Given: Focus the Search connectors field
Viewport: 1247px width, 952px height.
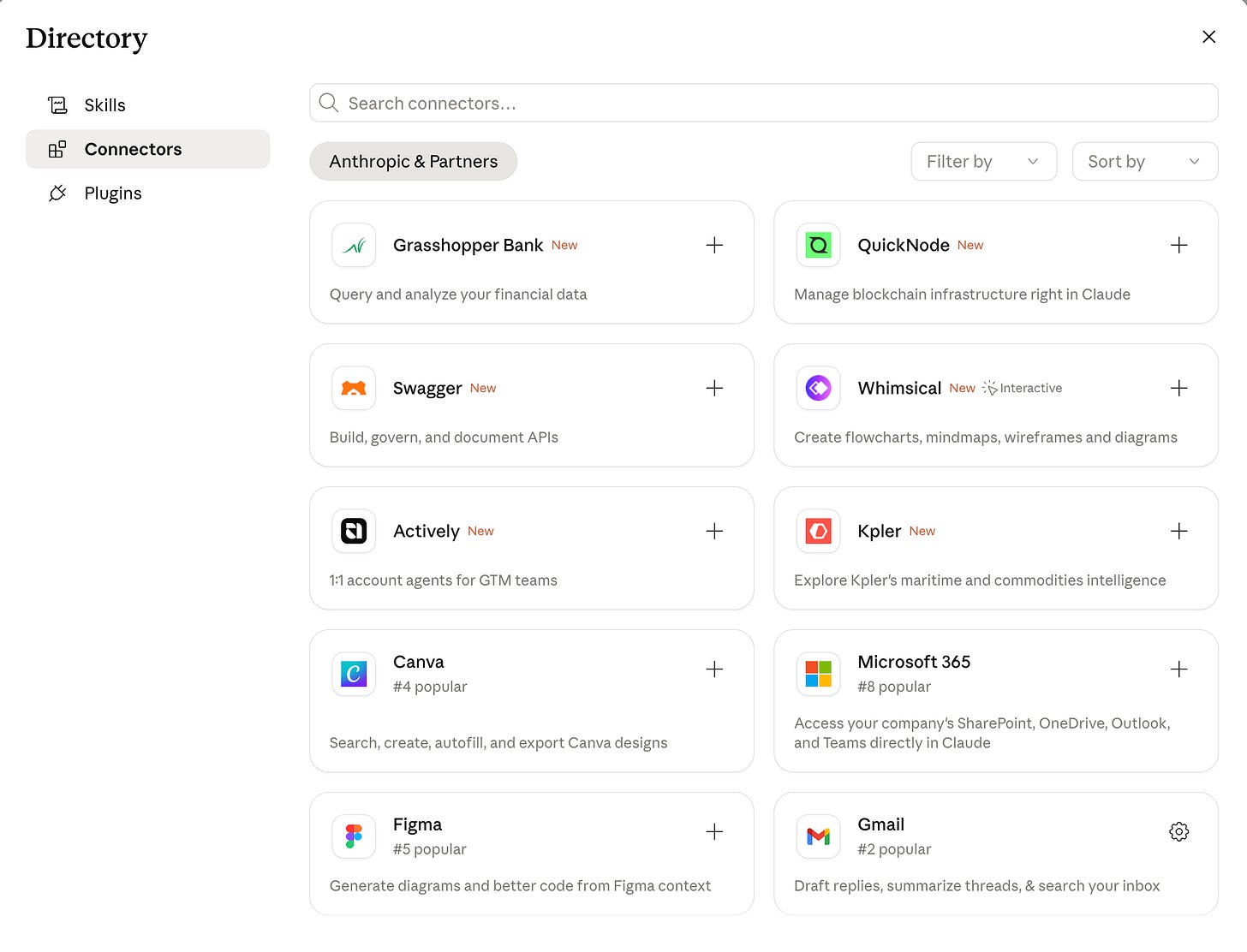Looking at the screenshot, I should coord(763,104).
